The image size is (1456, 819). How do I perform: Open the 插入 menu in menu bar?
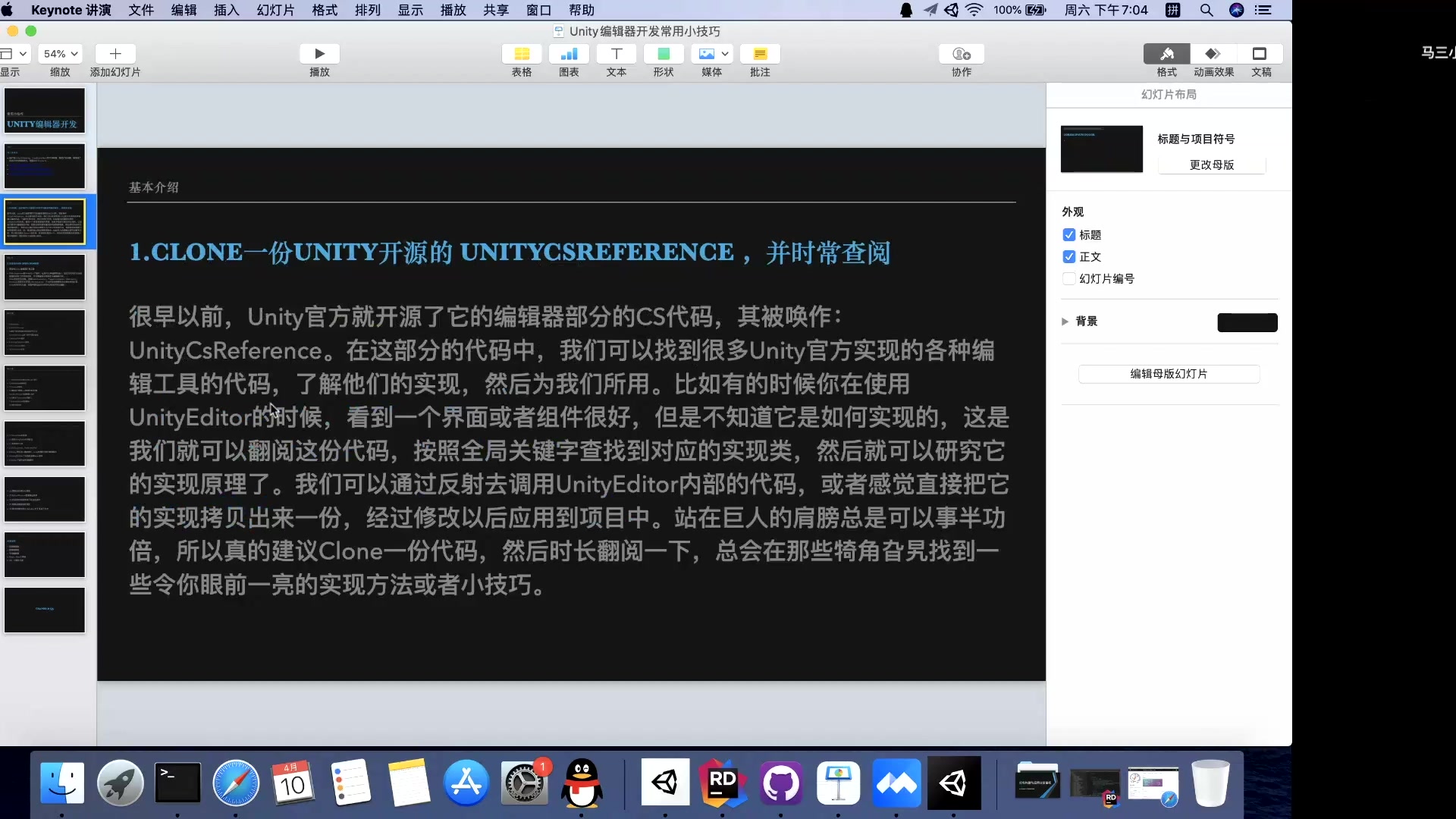226,10
